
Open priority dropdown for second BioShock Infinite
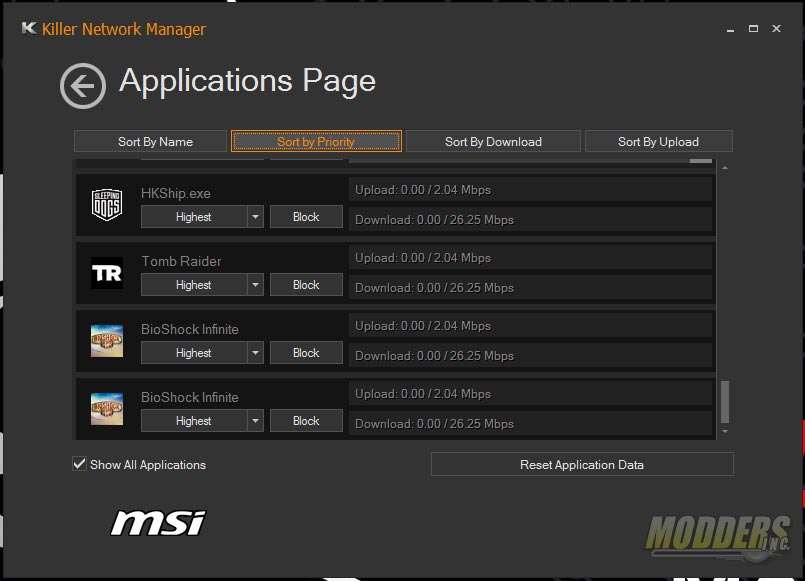pyautogui.click(x=255, y=421)
